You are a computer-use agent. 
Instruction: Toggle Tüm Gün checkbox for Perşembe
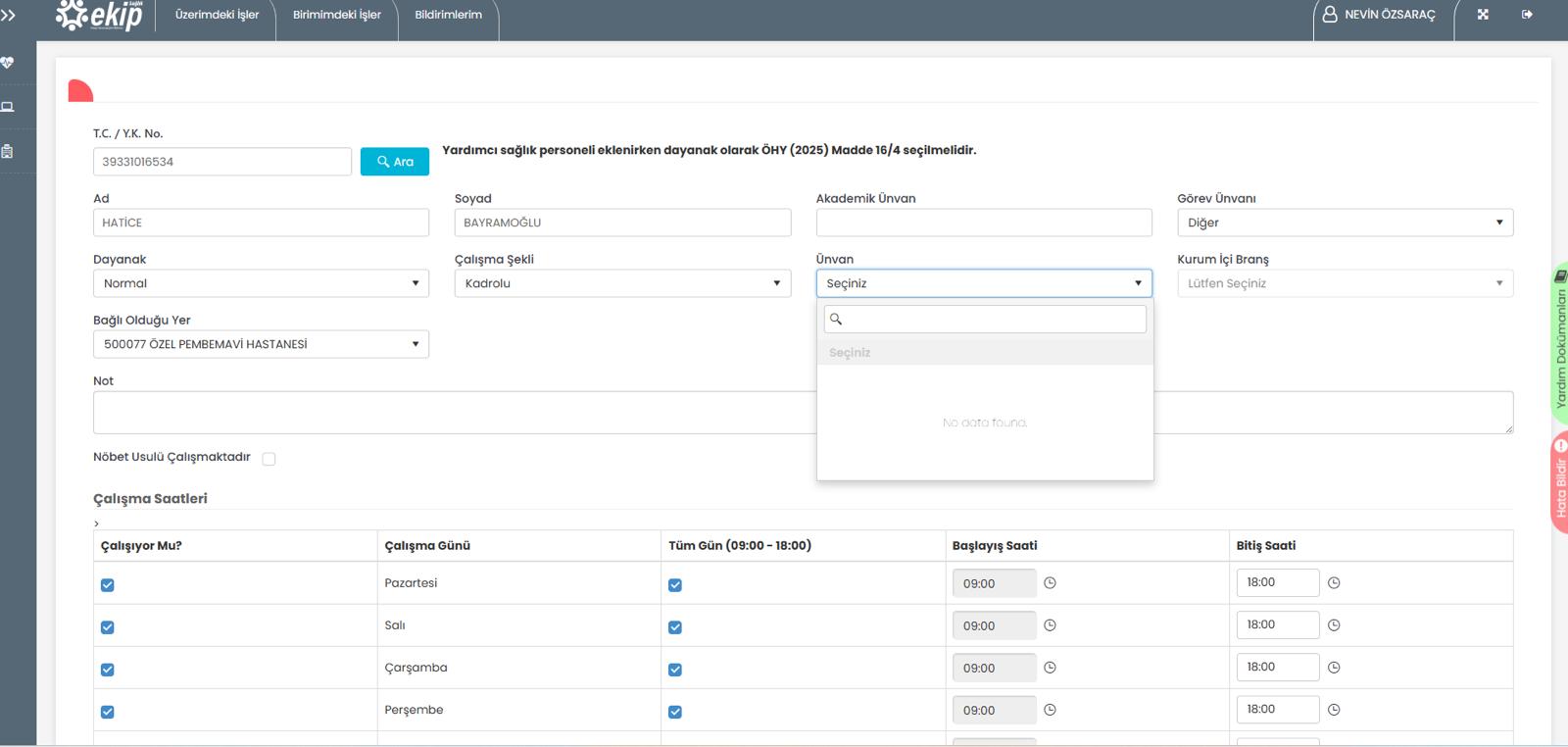tap(675, 712)
